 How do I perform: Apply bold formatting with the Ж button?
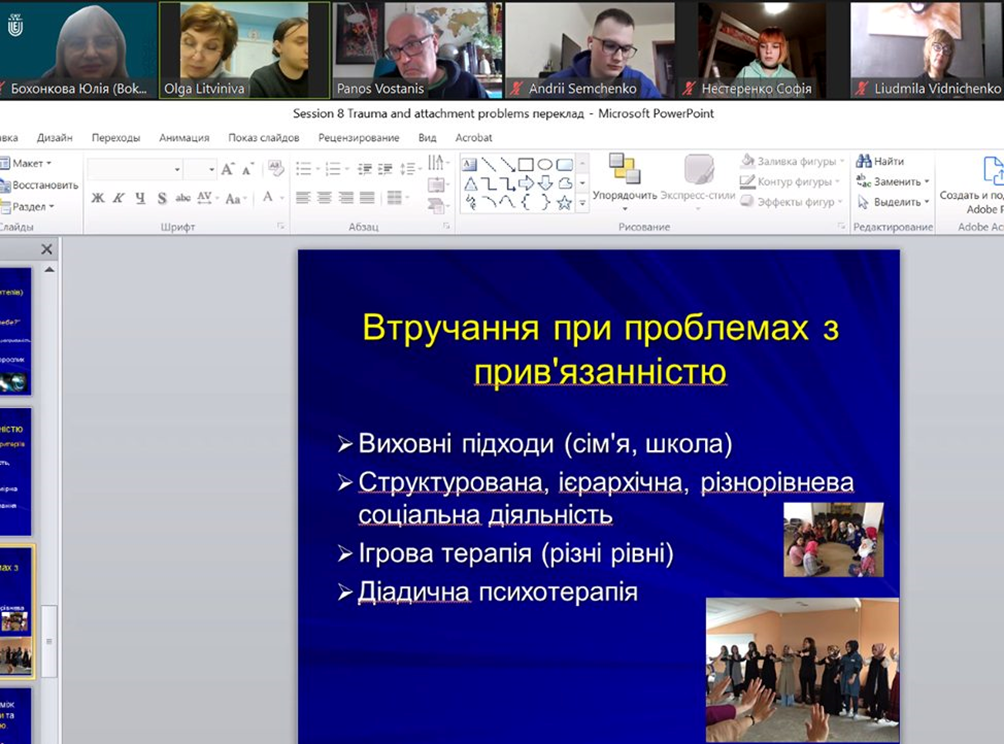(x=97, y=198)
